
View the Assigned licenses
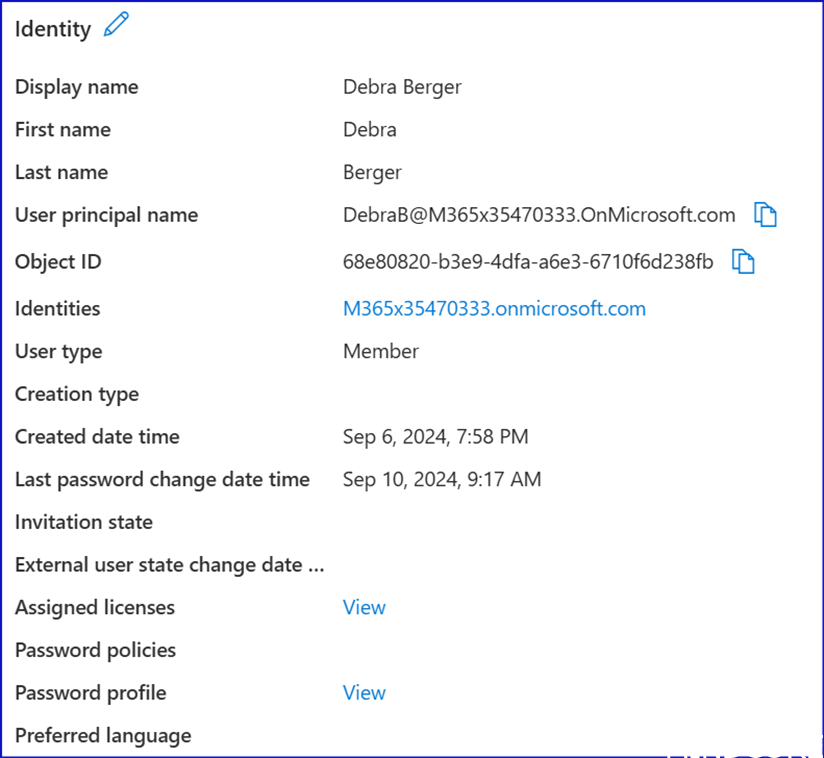click(364, 608)
